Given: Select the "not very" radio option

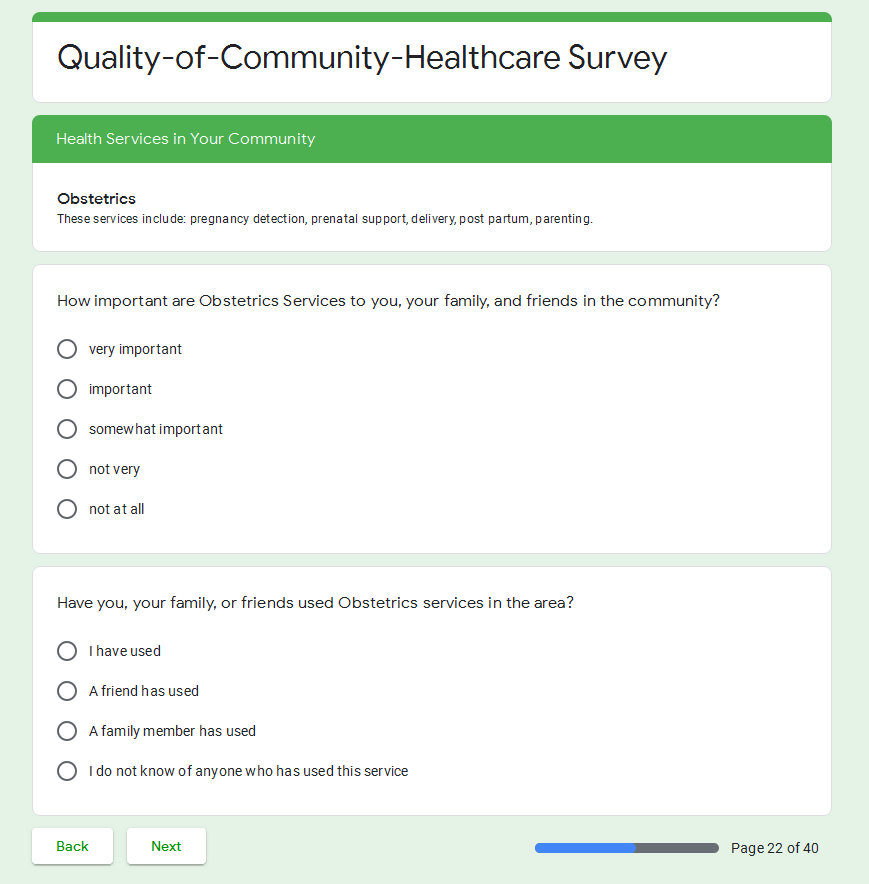Looking at the screenshot, I should tap(67, 469).
